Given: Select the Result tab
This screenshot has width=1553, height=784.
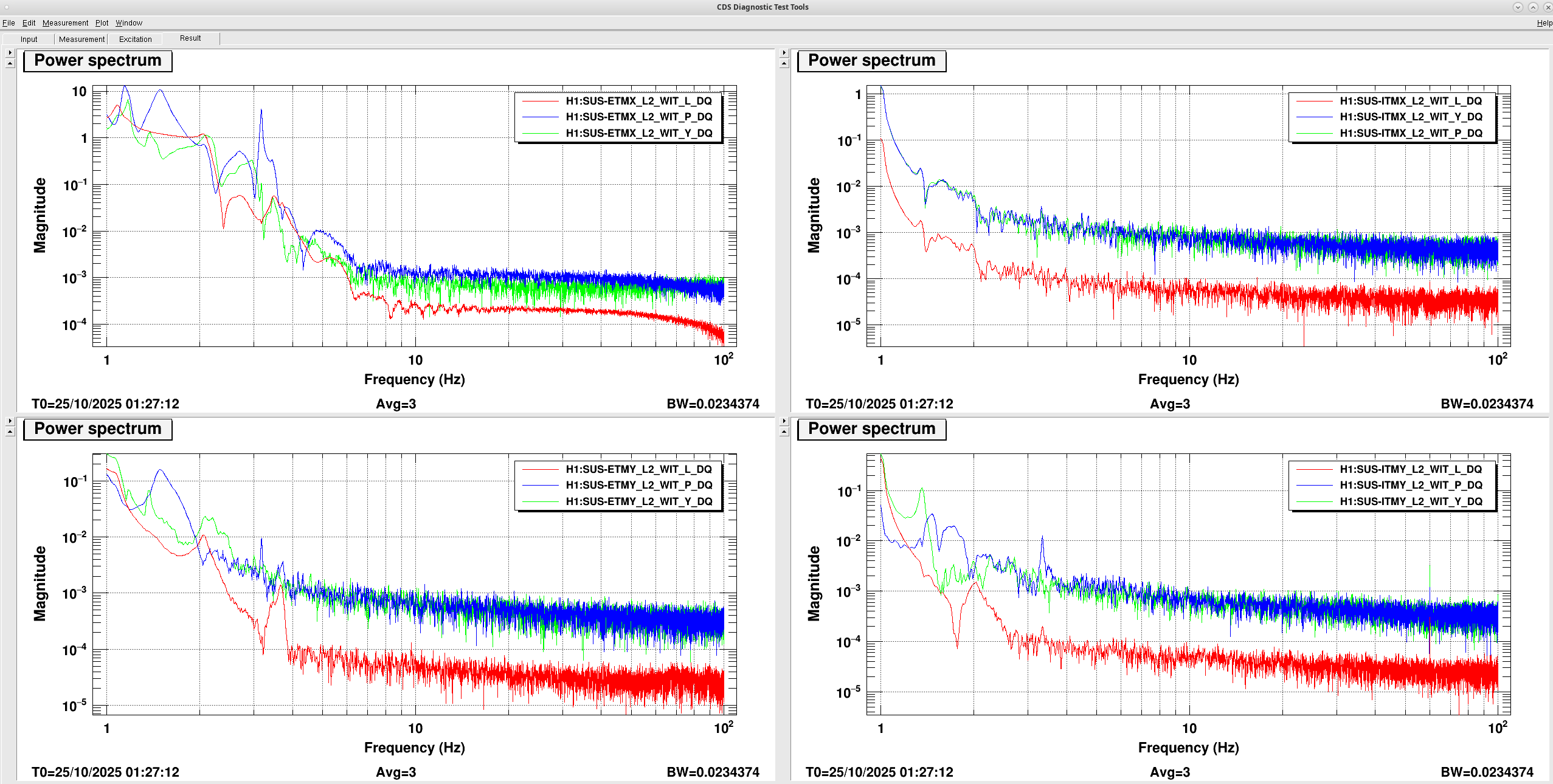Looking at the screenshot, I should coord(190,38).
